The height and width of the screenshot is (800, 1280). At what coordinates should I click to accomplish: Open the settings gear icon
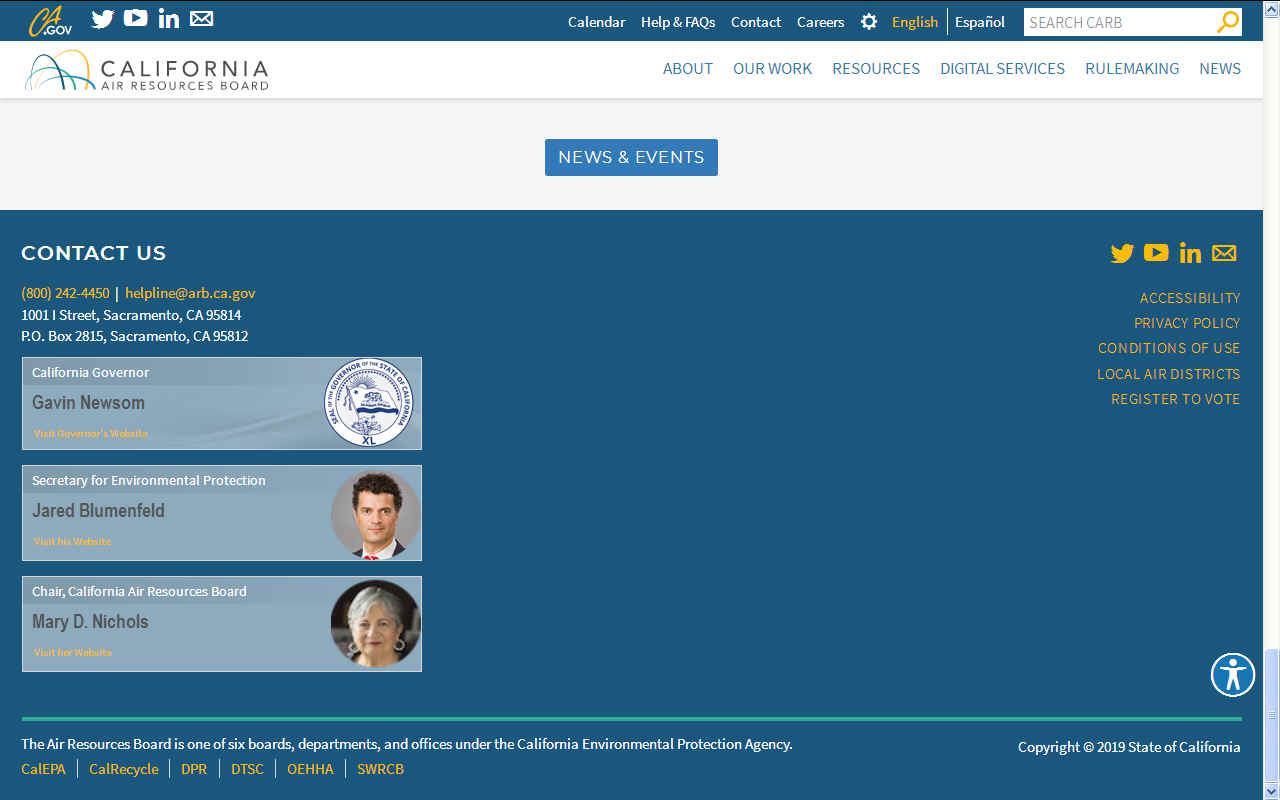point(869,22)
